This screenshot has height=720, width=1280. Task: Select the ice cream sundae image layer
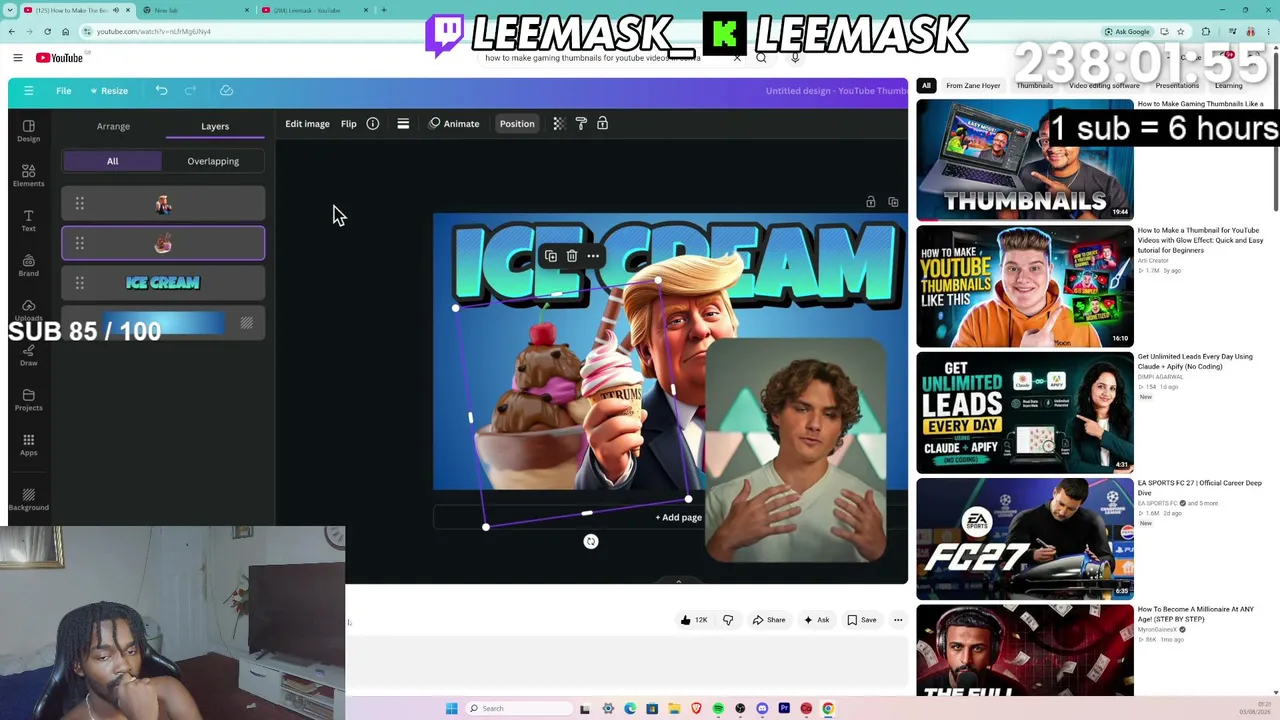tap(163, 243)
